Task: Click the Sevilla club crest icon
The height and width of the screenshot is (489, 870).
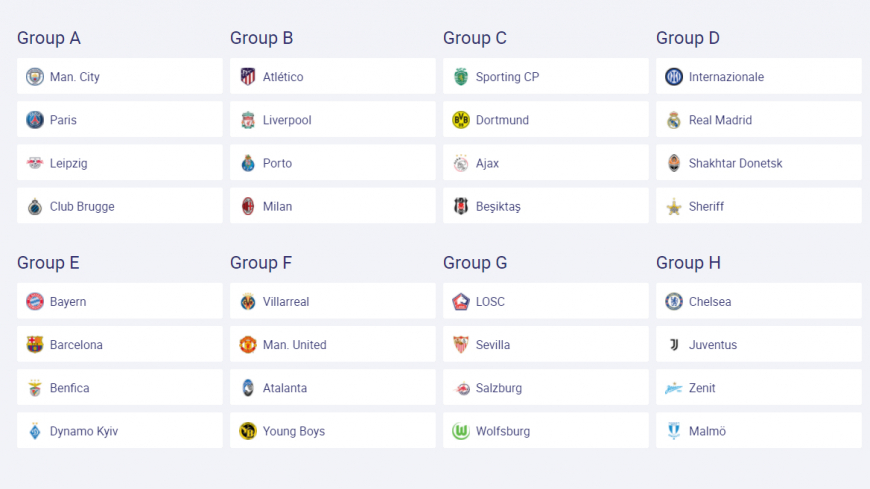Action: [x=461, y=345]
